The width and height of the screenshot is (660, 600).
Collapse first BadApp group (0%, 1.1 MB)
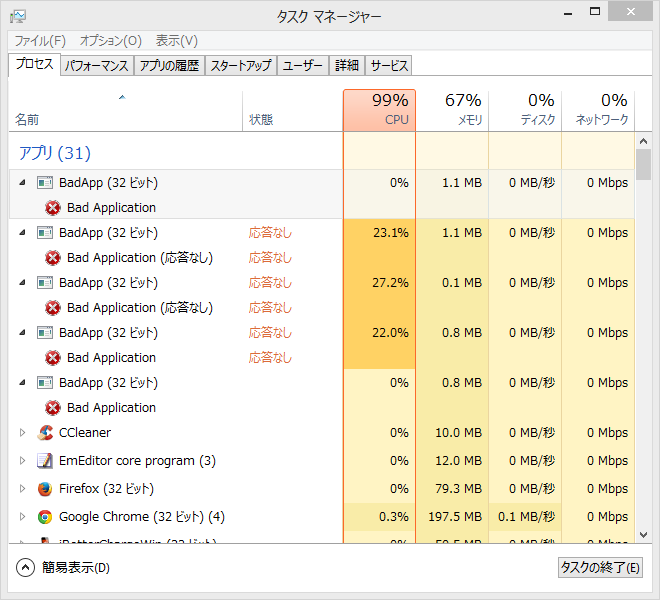[22, 183]
